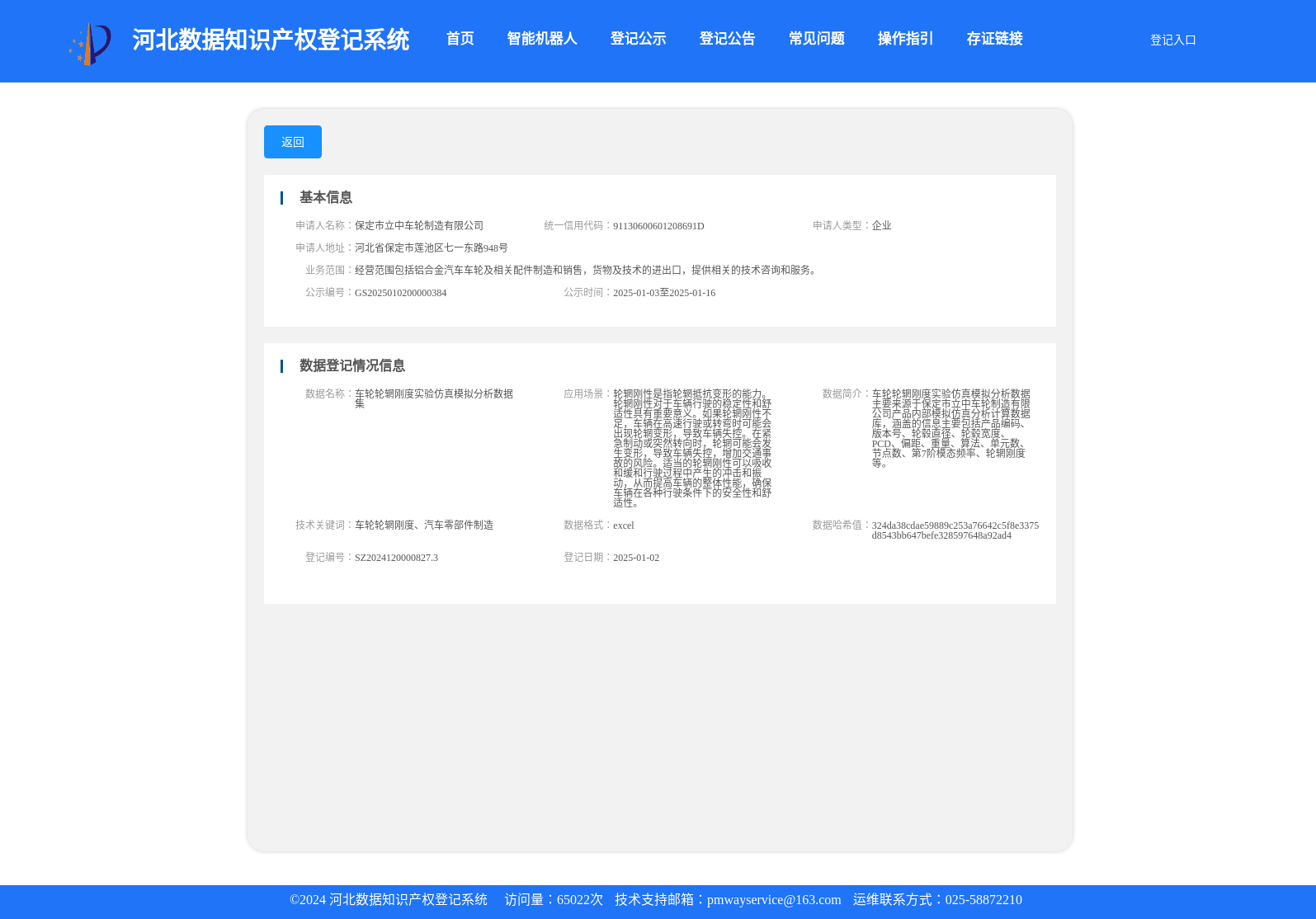Click footer phone 025-58872210

point(983,900)
